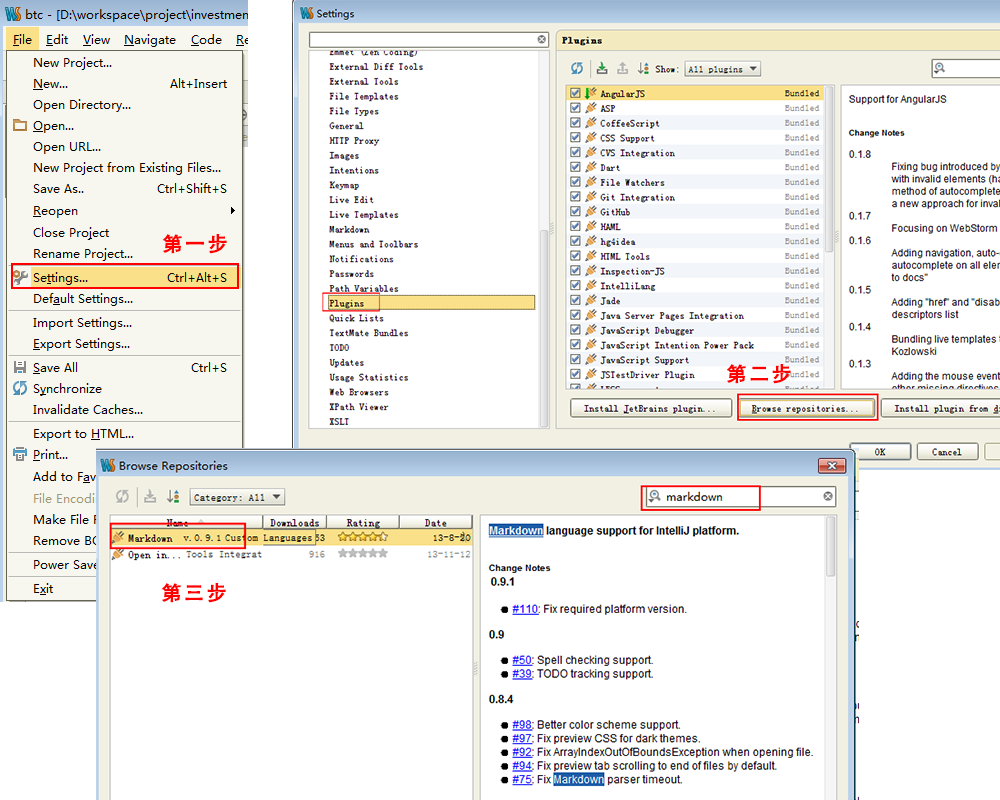Click the search magnifier icon in markdown field
1000x800 pixels.
pos(654,496)
